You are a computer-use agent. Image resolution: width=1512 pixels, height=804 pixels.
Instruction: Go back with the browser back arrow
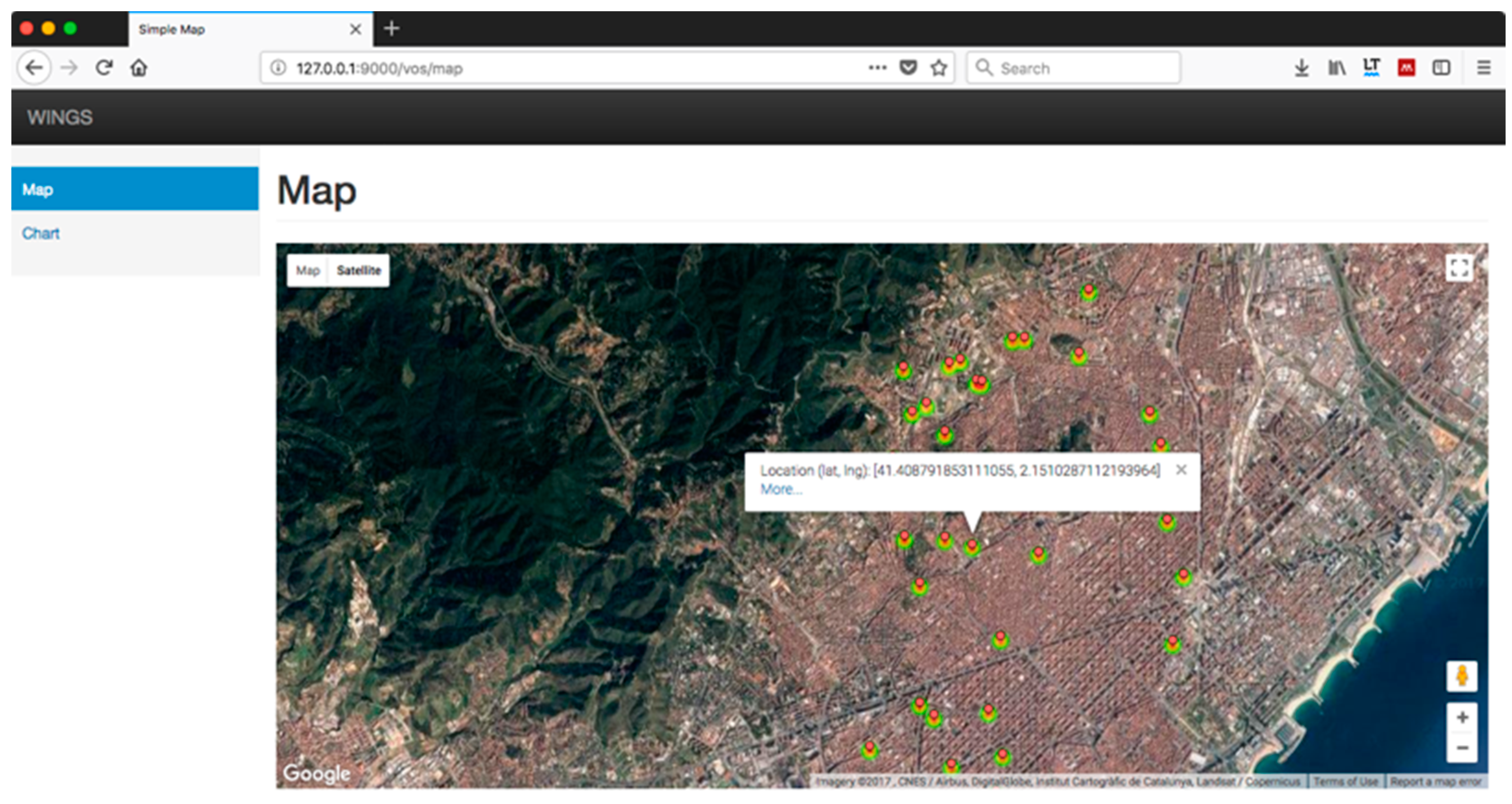(x=34, y=68)
